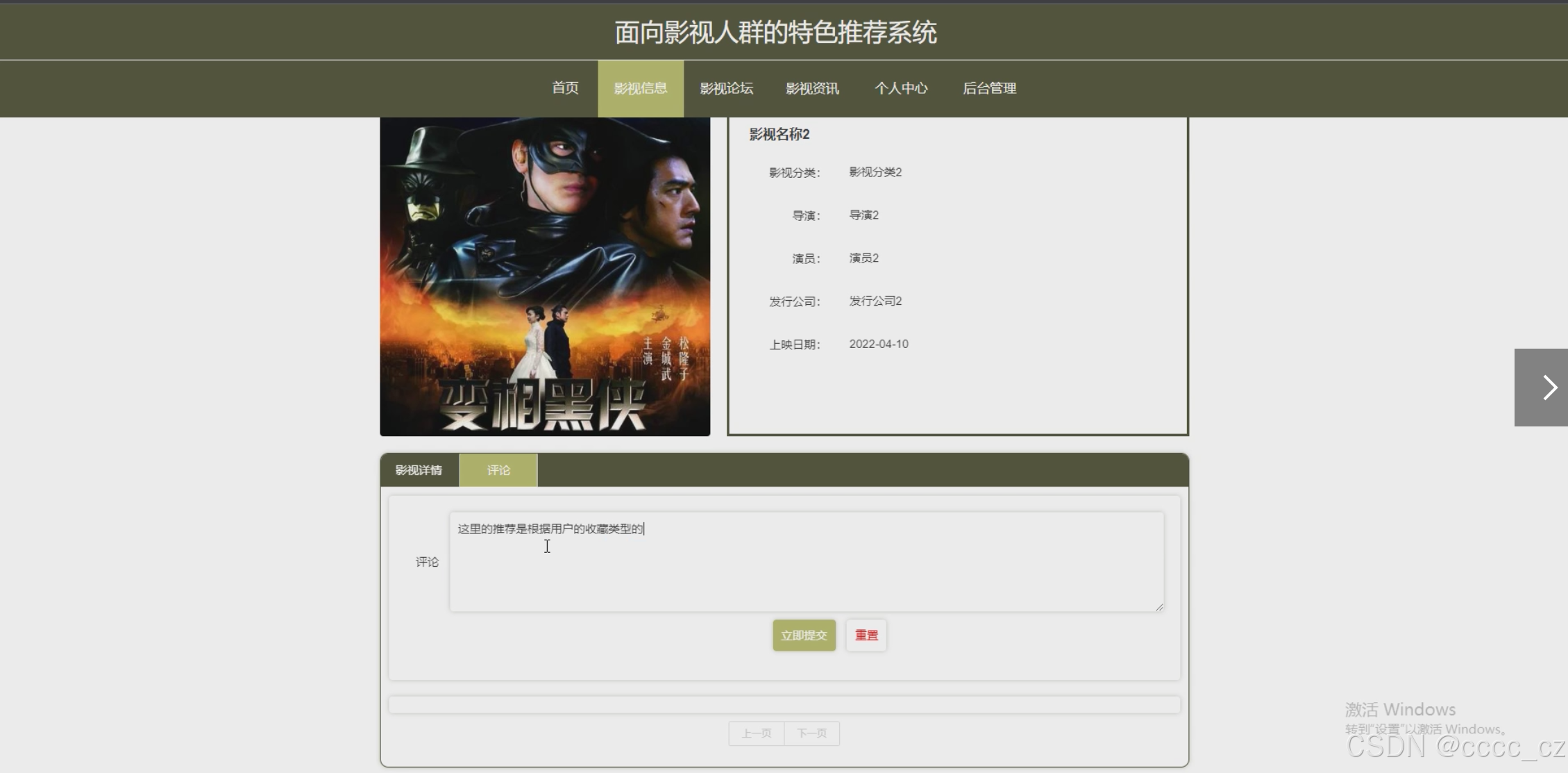Select the 影视信息 navigation item
The image size is (1568, 773).
640,88
